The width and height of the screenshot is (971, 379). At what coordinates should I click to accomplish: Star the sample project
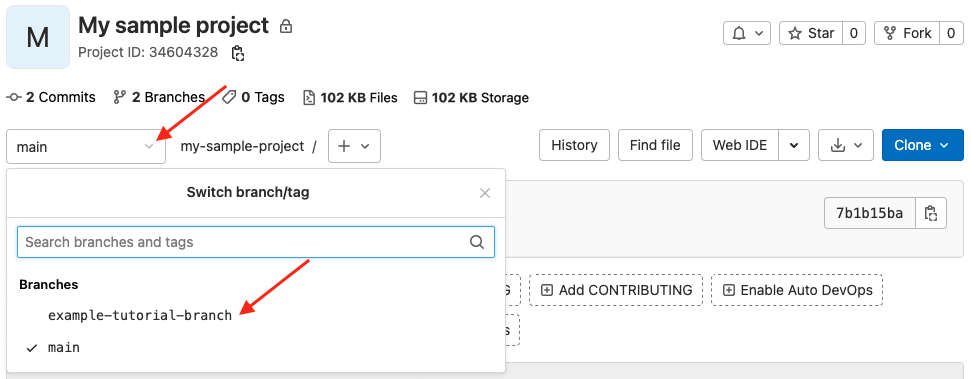(811, 33)
